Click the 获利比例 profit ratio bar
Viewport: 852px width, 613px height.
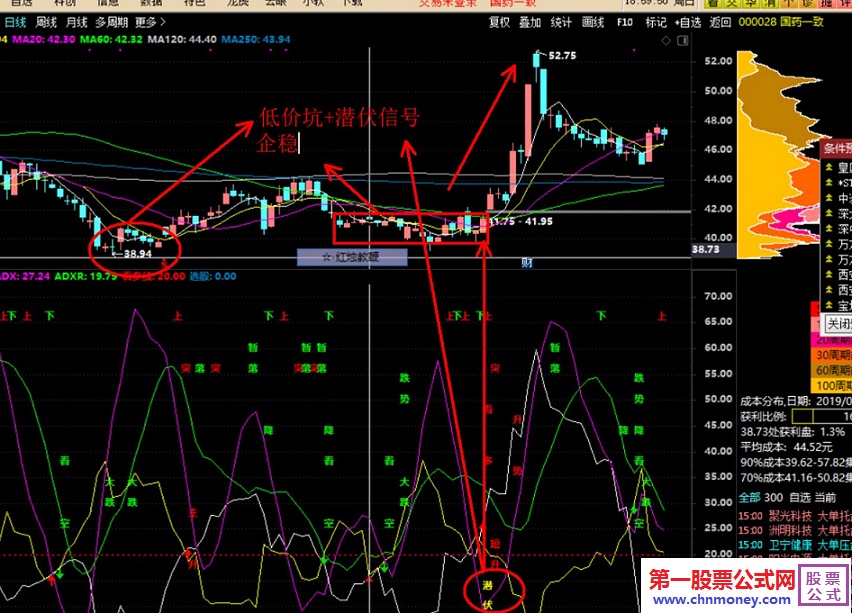click(822, 416)
